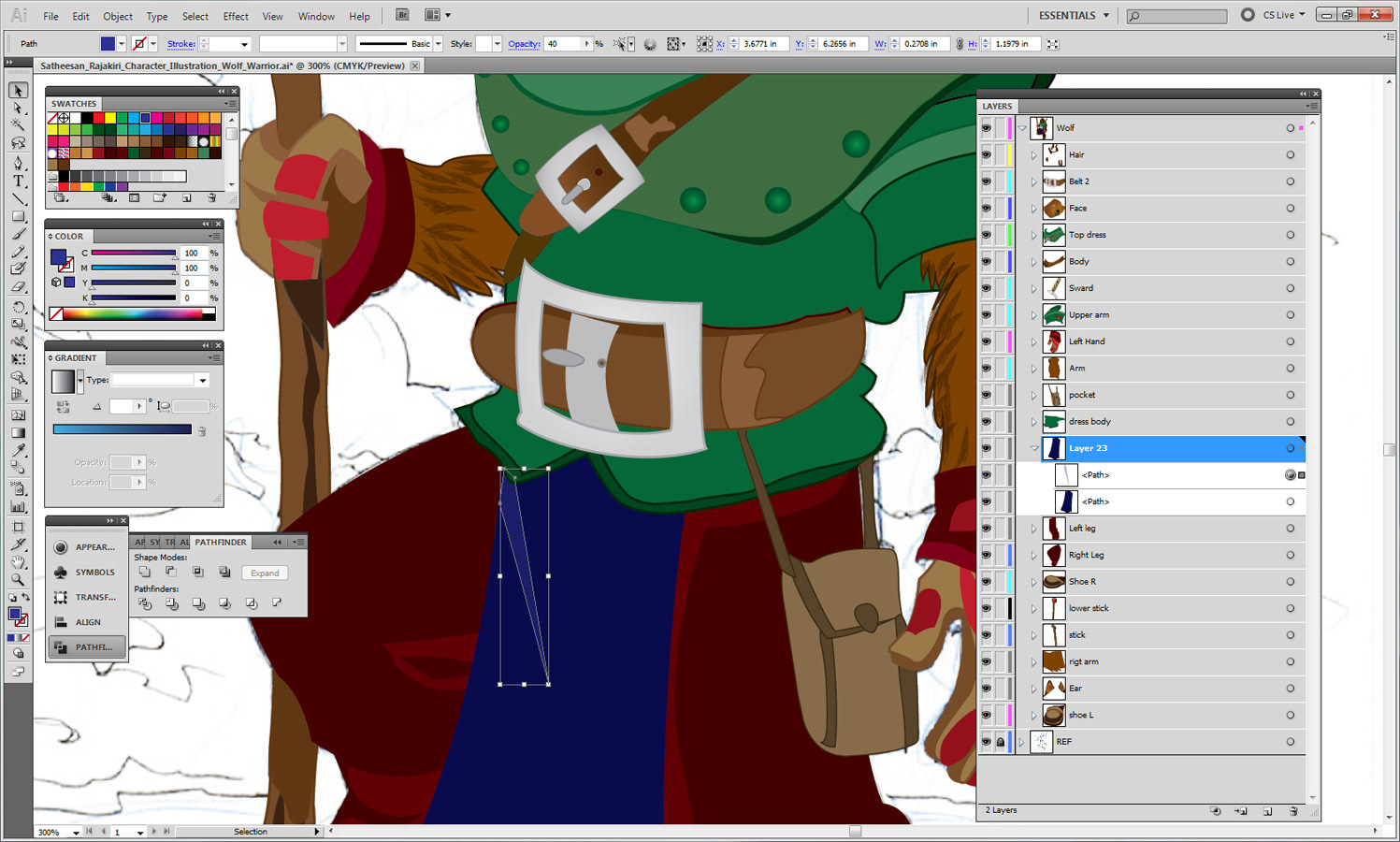Click the Expand button in Pathfinder
Viewport: 1400px width, 842px height.
click(x=265, y=573)
